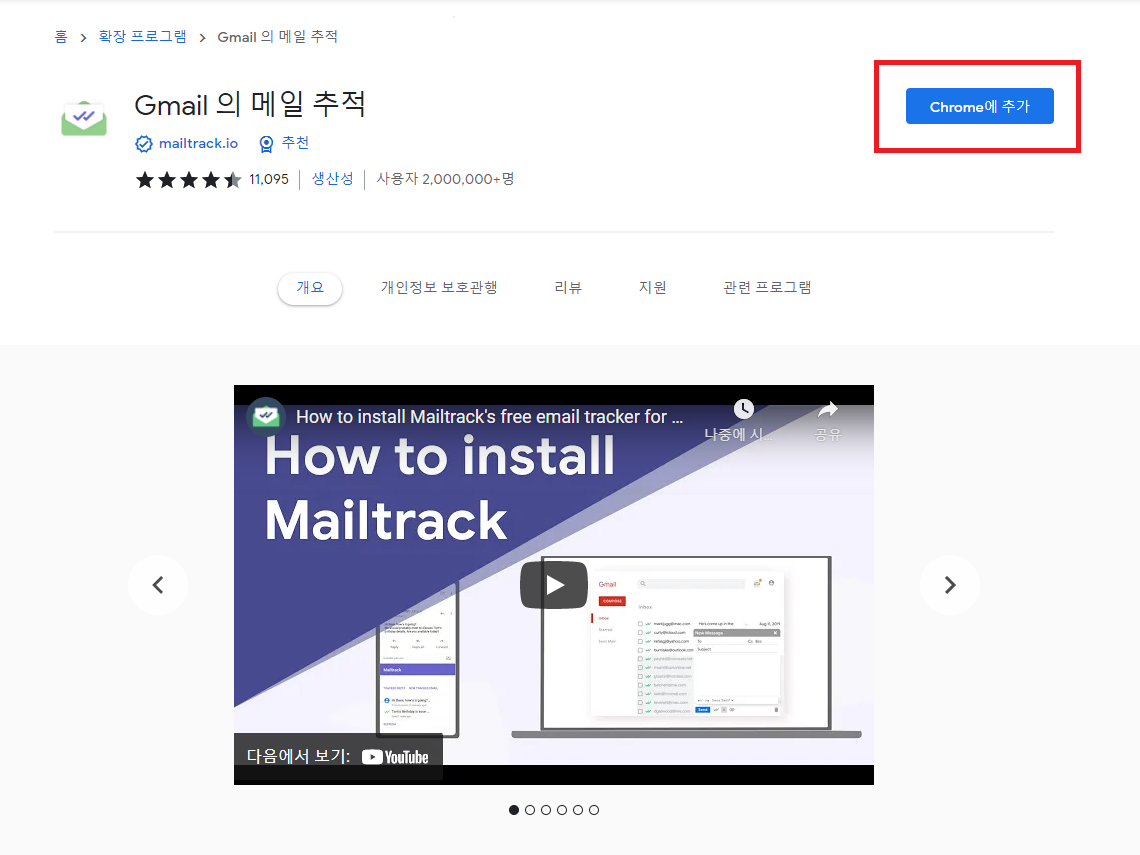Select the sixth carousel dot
1140x855 pixels.
click(x=594, y=810)
